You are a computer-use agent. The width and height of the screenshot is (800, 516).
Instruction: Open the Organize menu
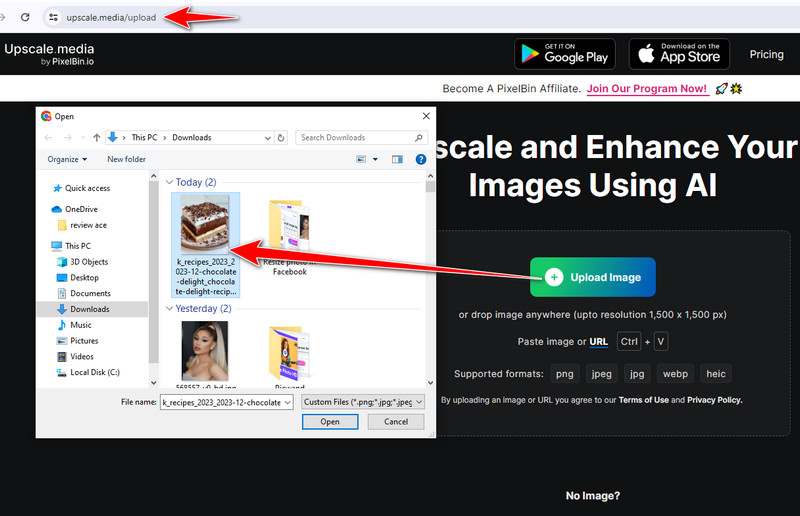click(x=67, y=159)
